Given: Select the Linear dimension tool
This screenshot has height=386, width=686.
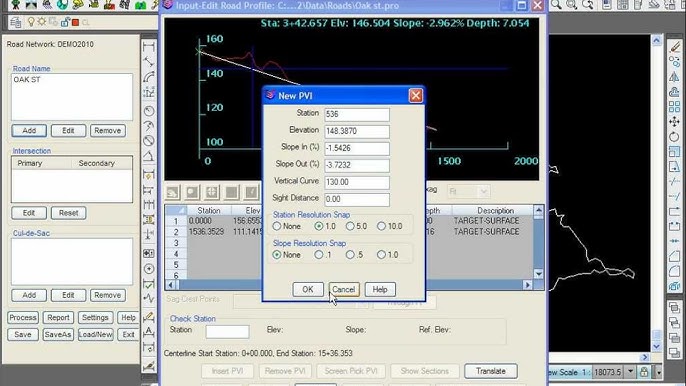Looking at the screenshot, I should (x=149, y=46).
